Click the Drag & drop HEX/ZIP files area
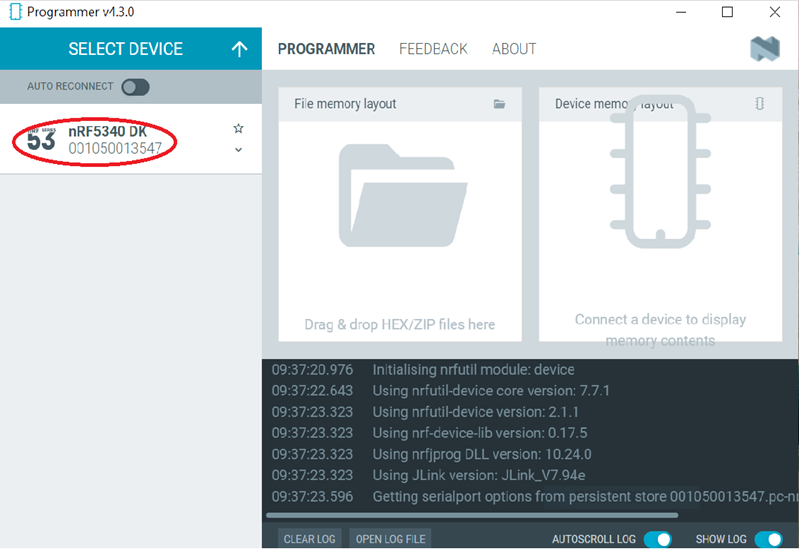 (399, 324)
